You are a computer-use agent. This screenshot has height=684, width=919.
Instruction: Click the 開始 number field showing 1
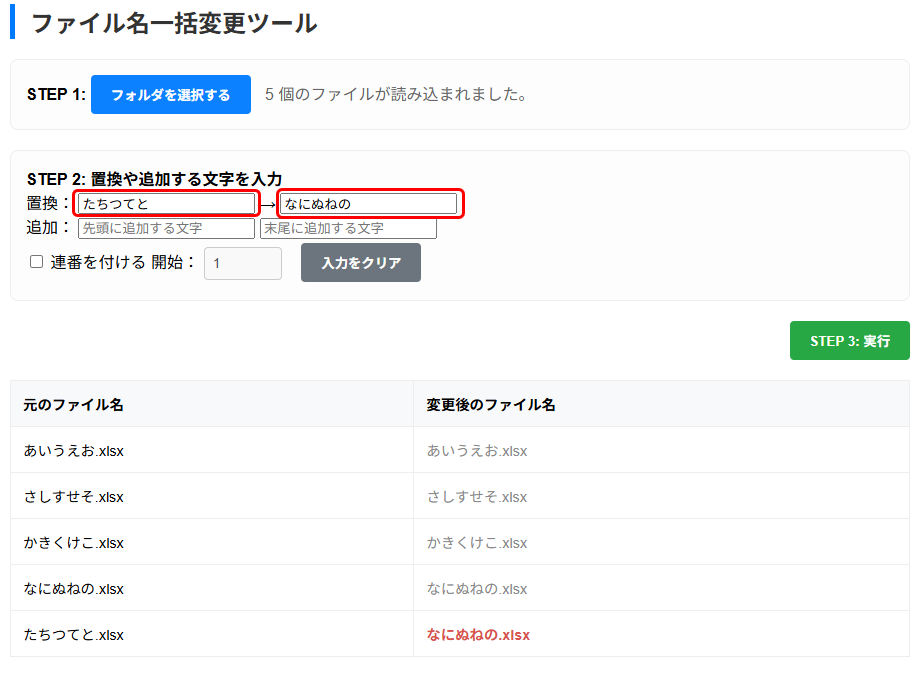pos(243,264)
